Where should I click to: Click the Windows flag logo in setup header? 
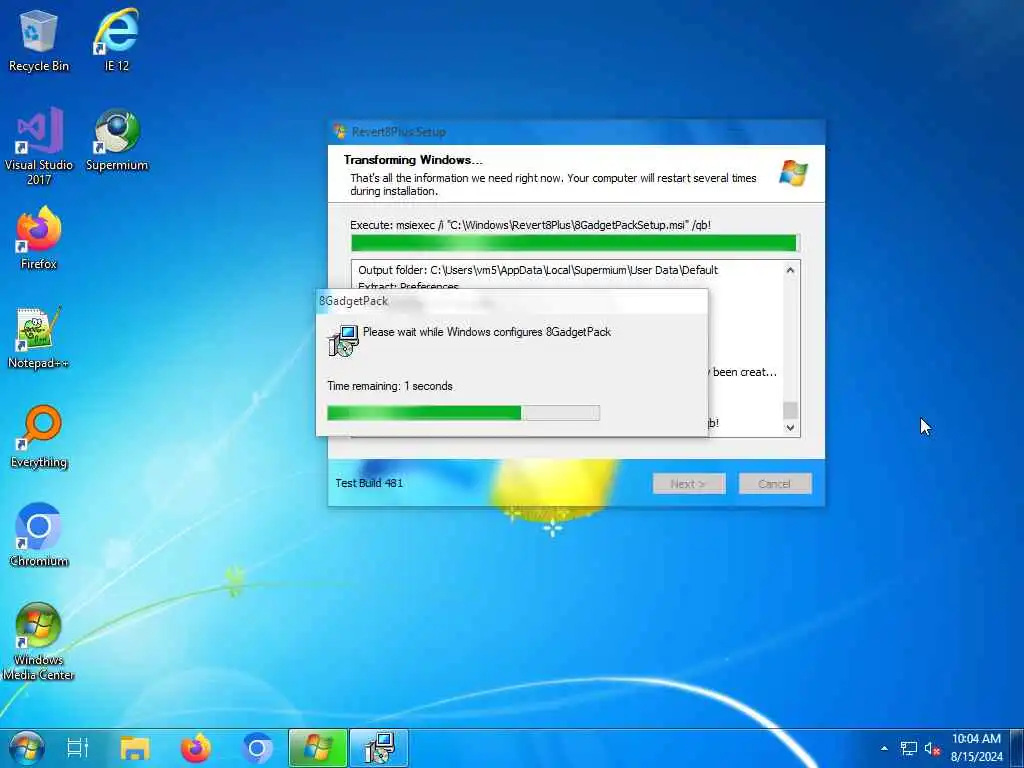(793, 173)
